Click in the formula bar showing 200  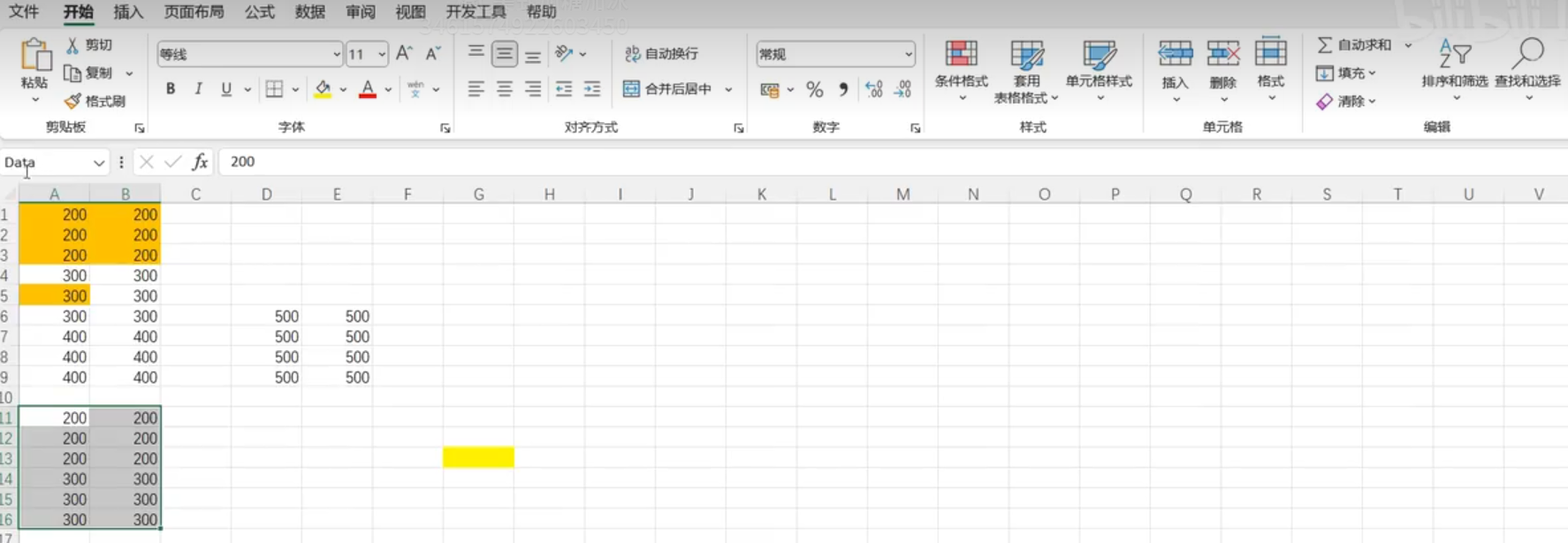pyautogui.click(x=893, y=162)
